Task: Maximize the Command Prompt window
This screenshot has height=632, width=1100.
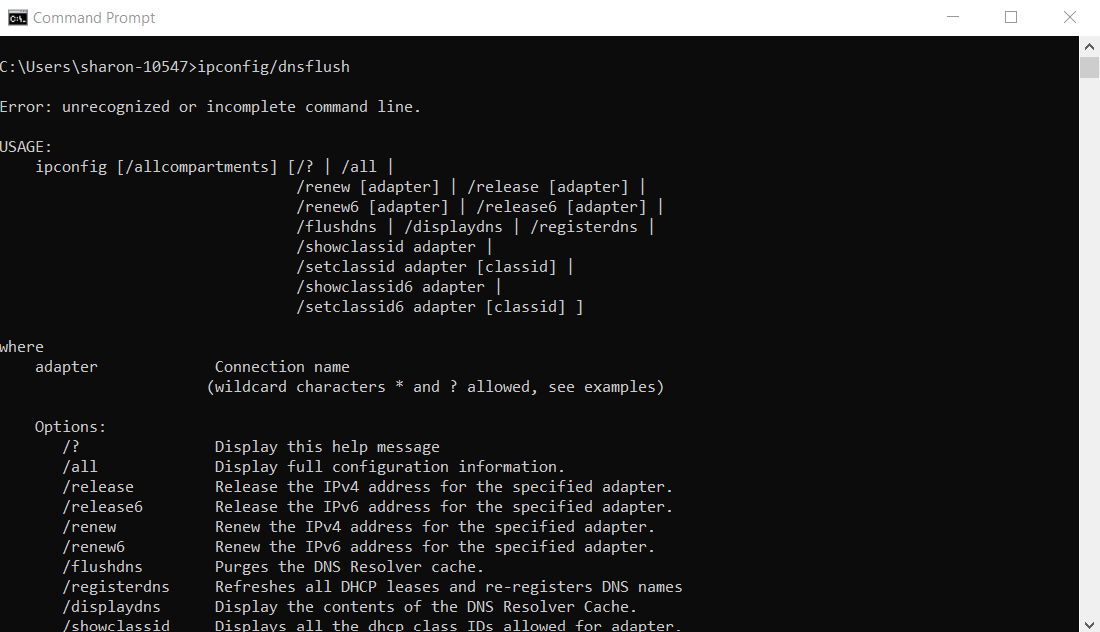Action: 1011,17
